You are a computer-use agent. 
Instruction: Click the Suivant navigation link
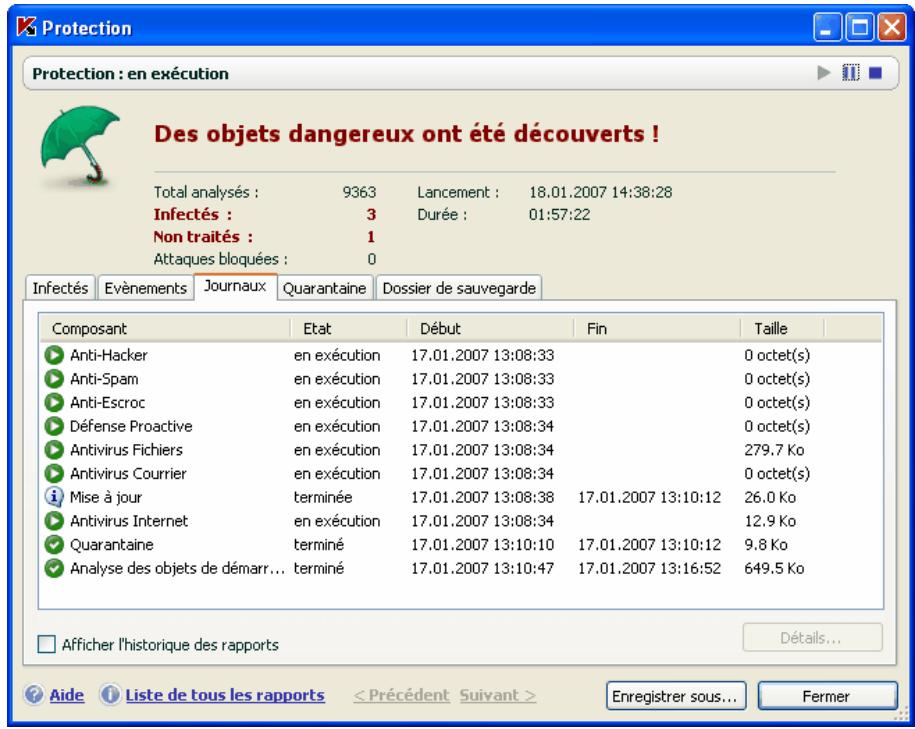point(497,695)
